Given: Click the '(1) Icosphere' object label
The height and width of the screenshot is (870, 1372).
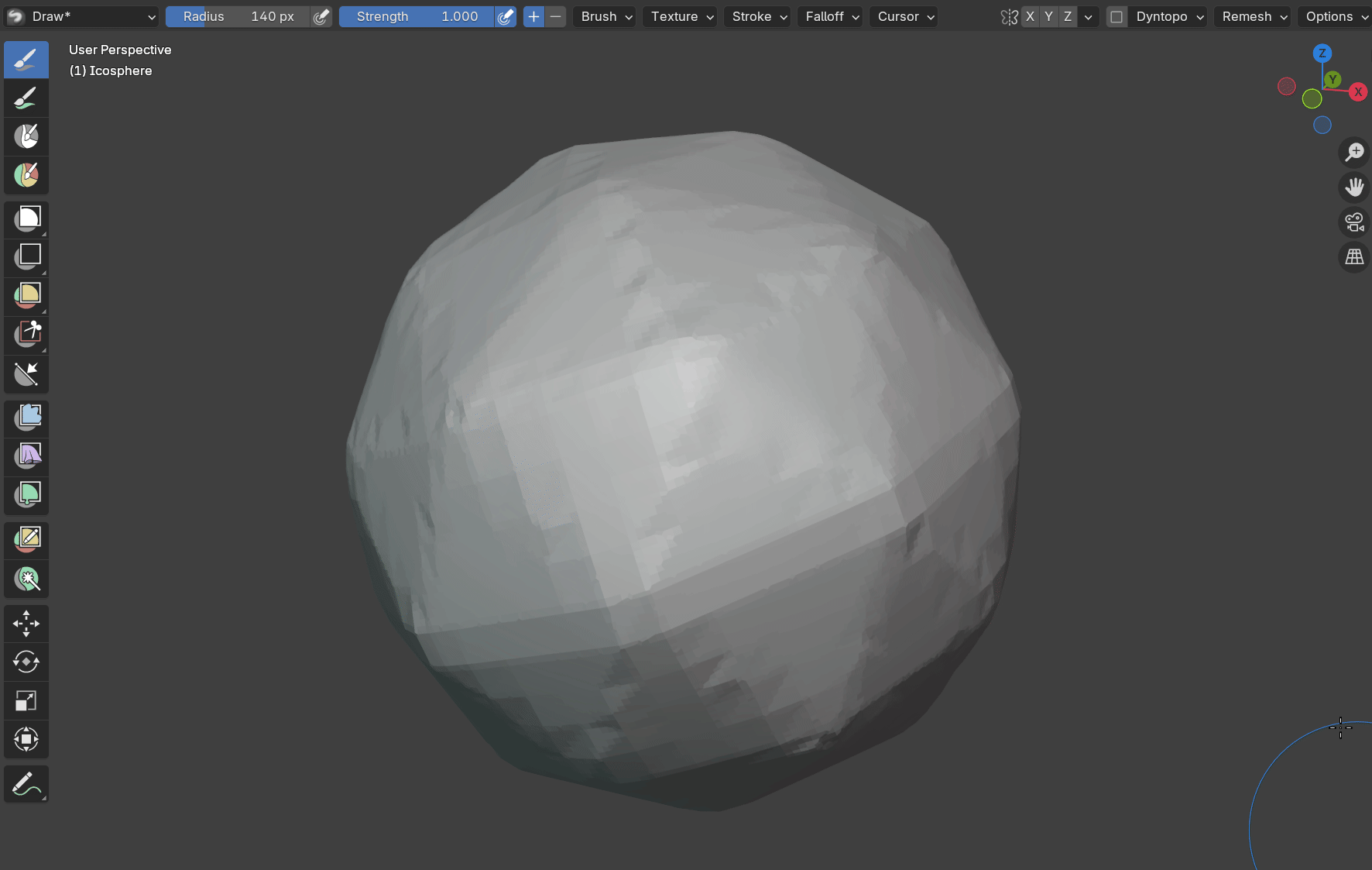Looking at the screenshot, I should coord(111,70).
